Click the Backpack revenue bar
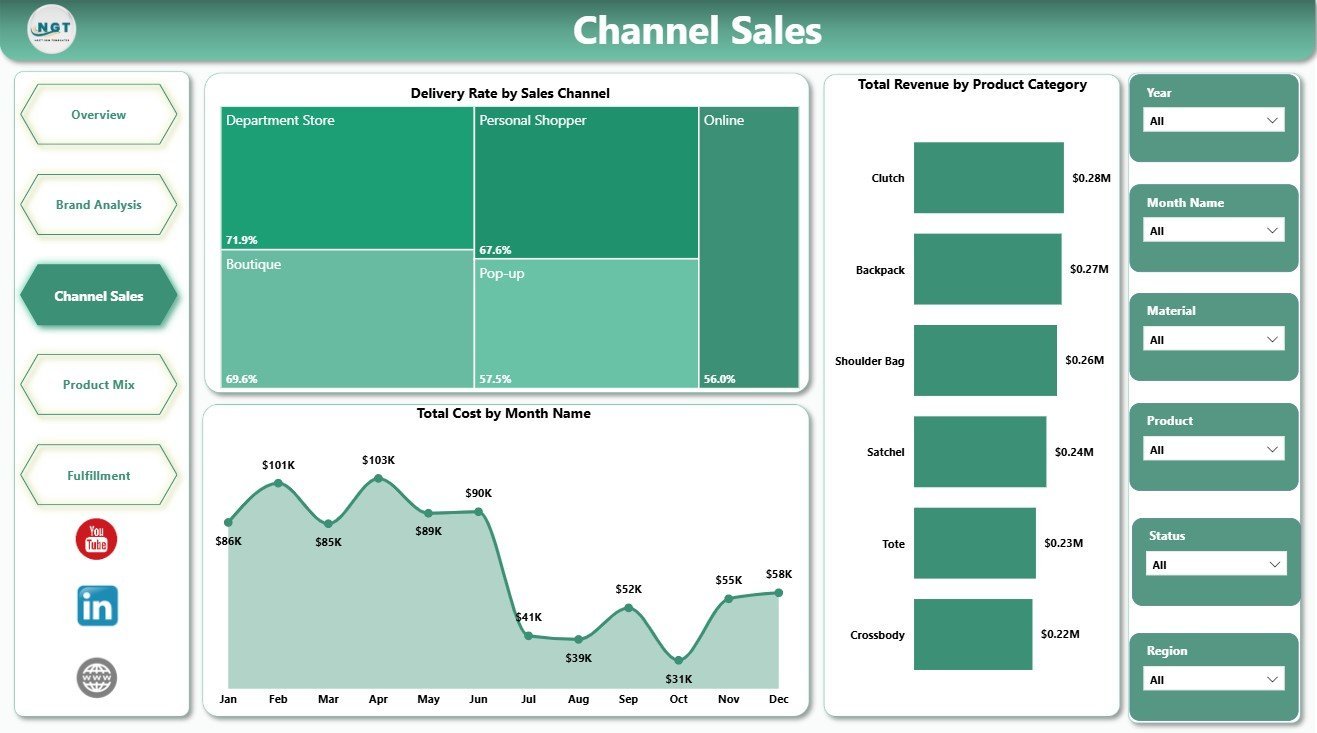 coord(987,269)
